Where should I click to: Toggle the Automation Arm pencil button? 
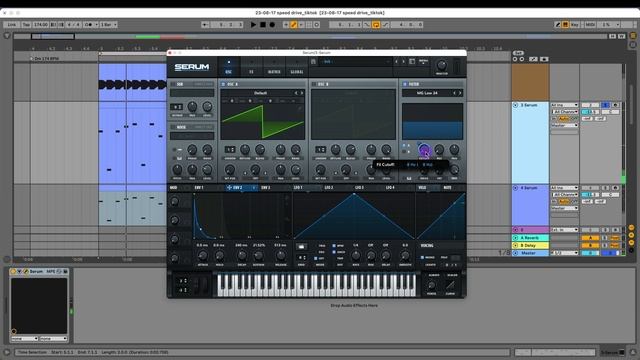293,24
